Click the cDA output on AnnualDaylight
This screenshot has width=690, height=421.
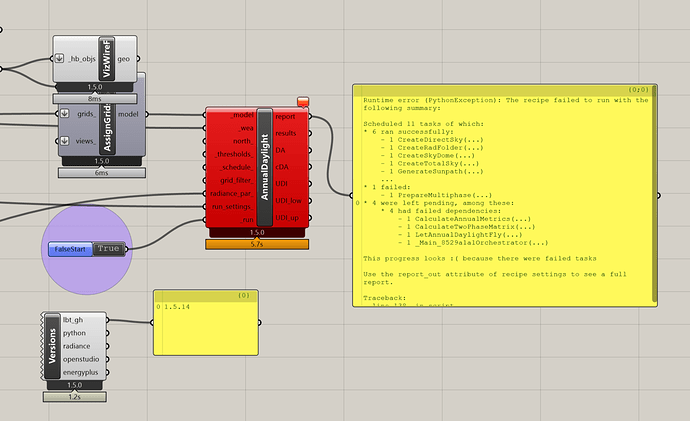[282, 167]
